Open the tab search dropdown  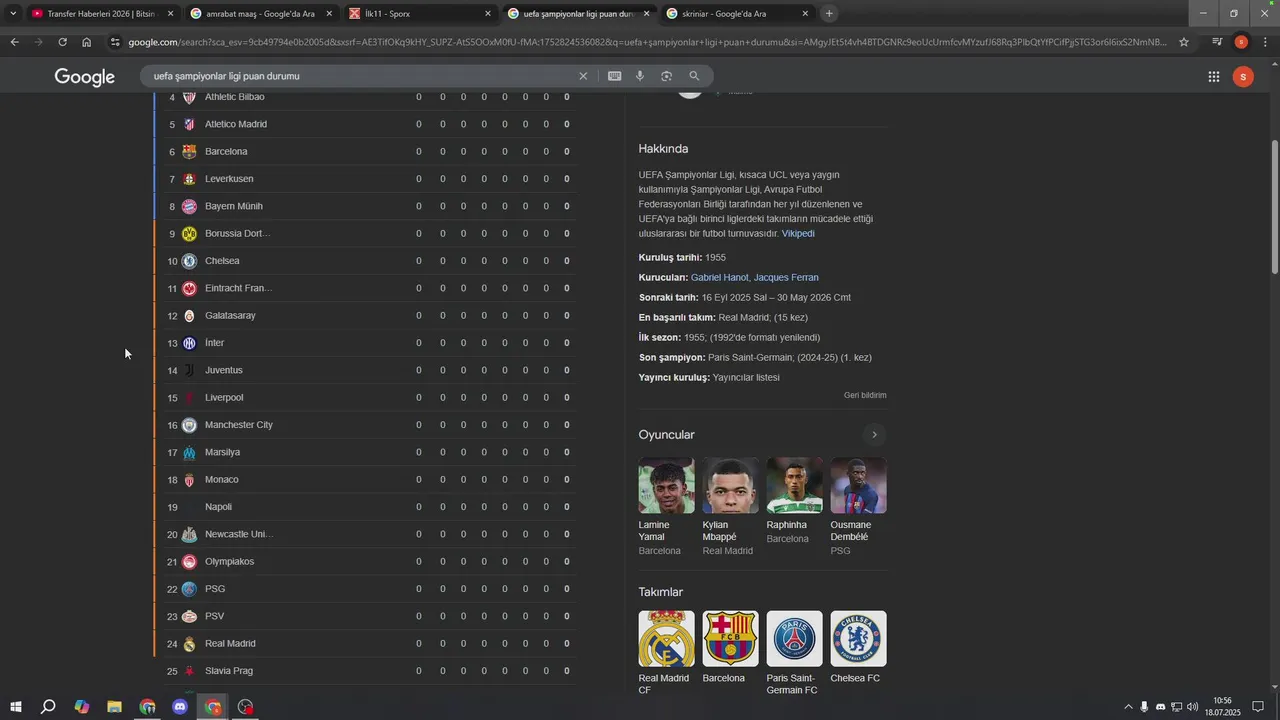(13, 14)
